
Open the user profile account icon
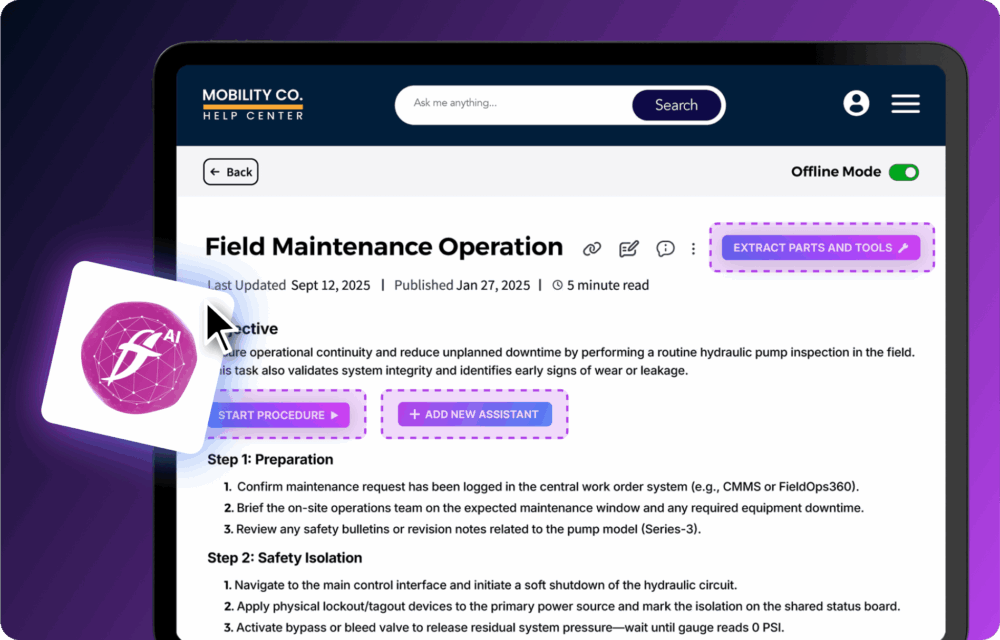(x=856, y=104)
